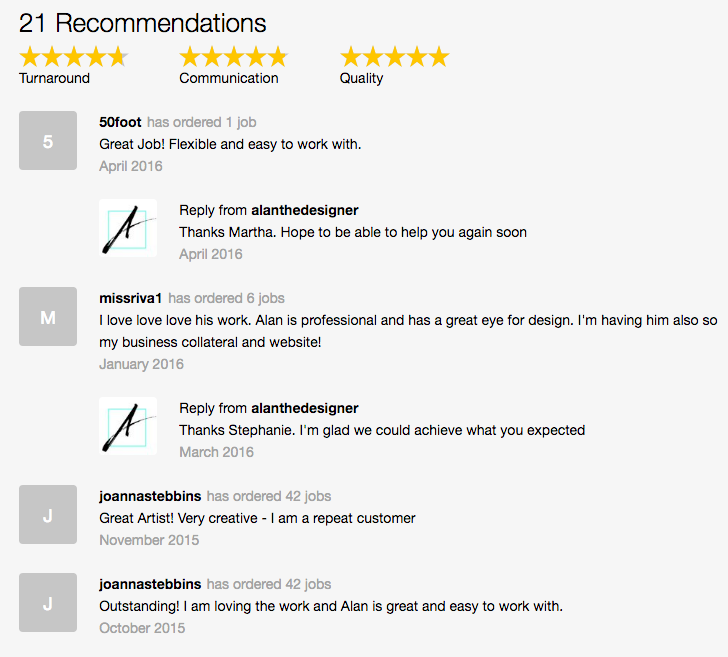
Task: Open joannastebbins profile from October 2015 review
Action: tap(150, 584)
